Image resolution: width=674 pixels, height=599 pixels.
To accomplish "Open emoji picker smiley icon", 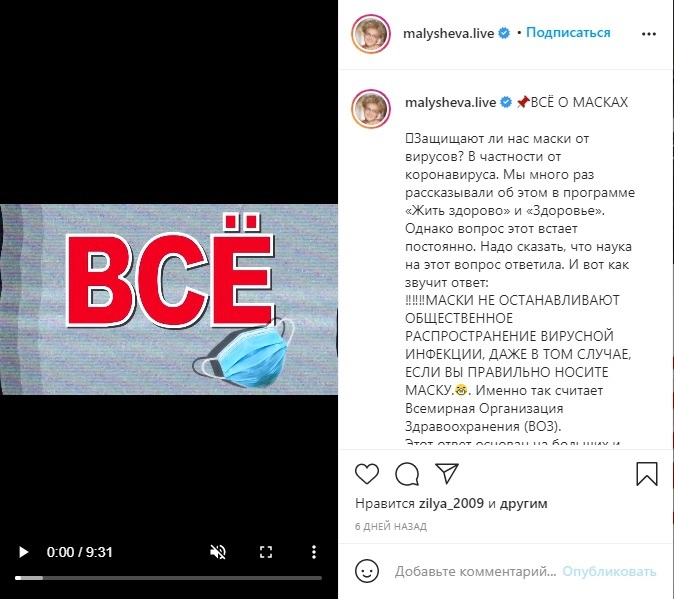I will pos(367,571).
